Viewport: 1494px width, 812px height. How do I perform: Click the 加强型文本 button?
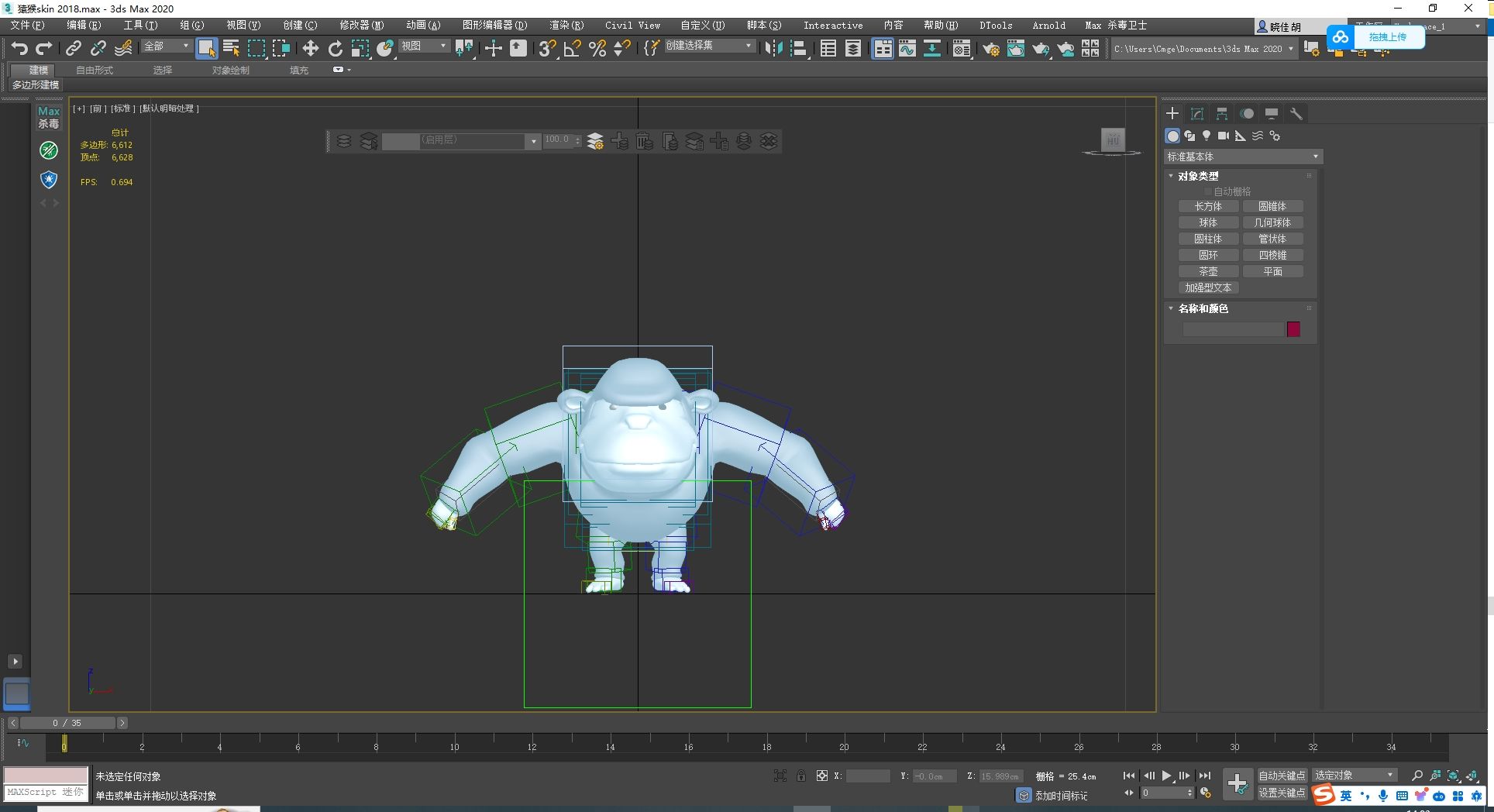pyautogui.click(x=1208, y=287)
